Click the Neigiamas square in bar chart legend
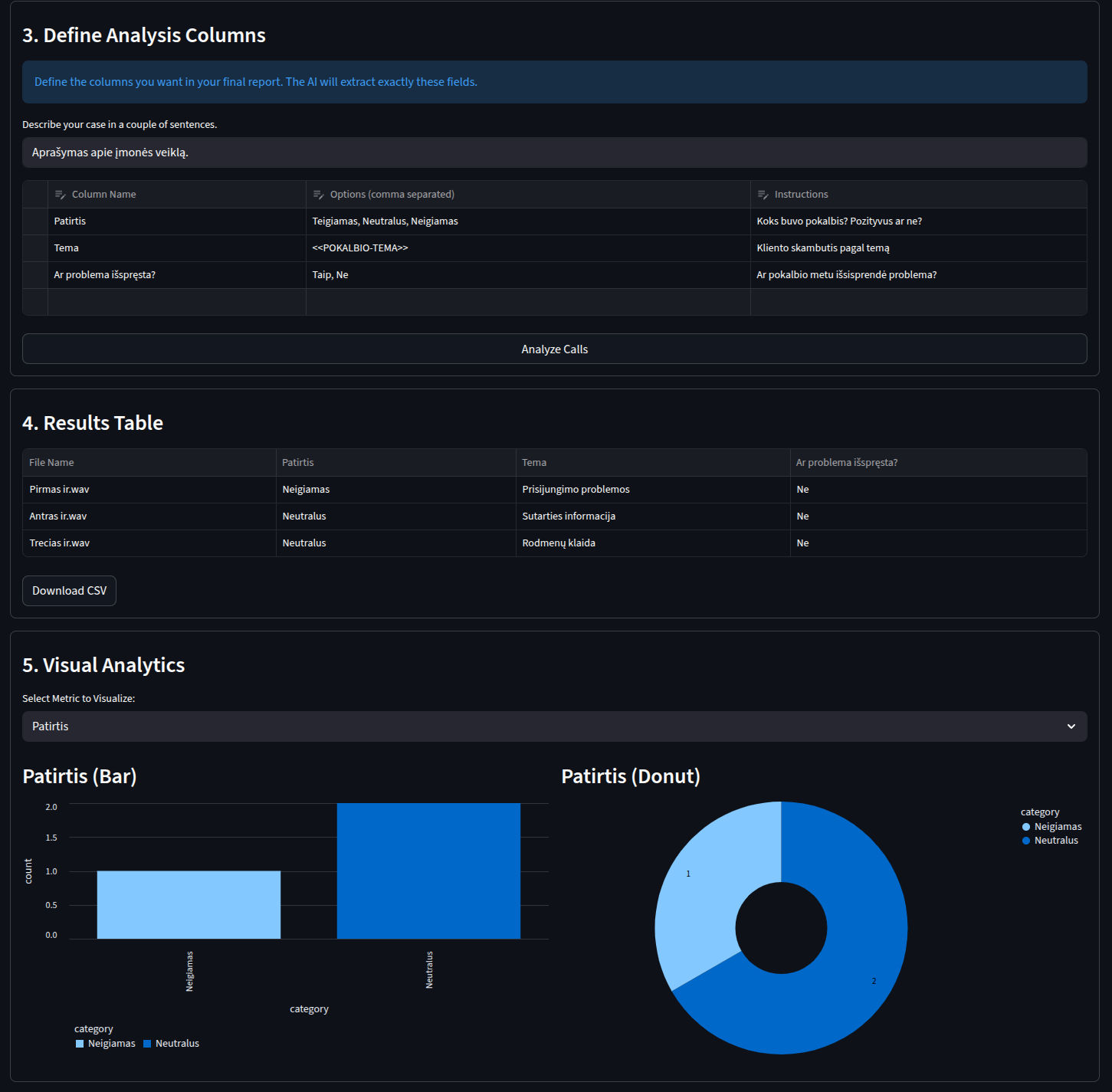 [80, 1044]
